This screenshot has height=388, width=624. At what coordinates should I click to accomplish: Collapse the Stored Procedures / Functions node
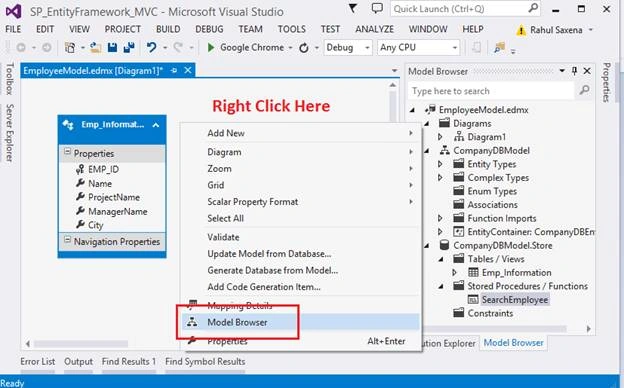click(x=441, y=286)
